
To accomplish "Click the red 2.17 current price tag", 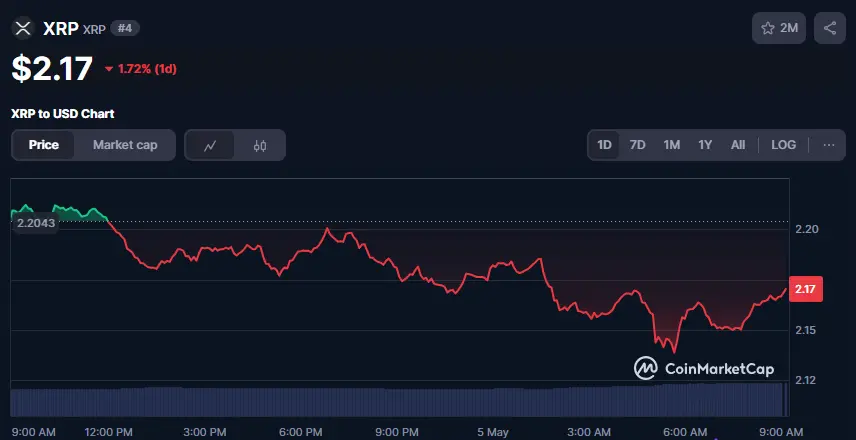I will [x=806, y=289].
